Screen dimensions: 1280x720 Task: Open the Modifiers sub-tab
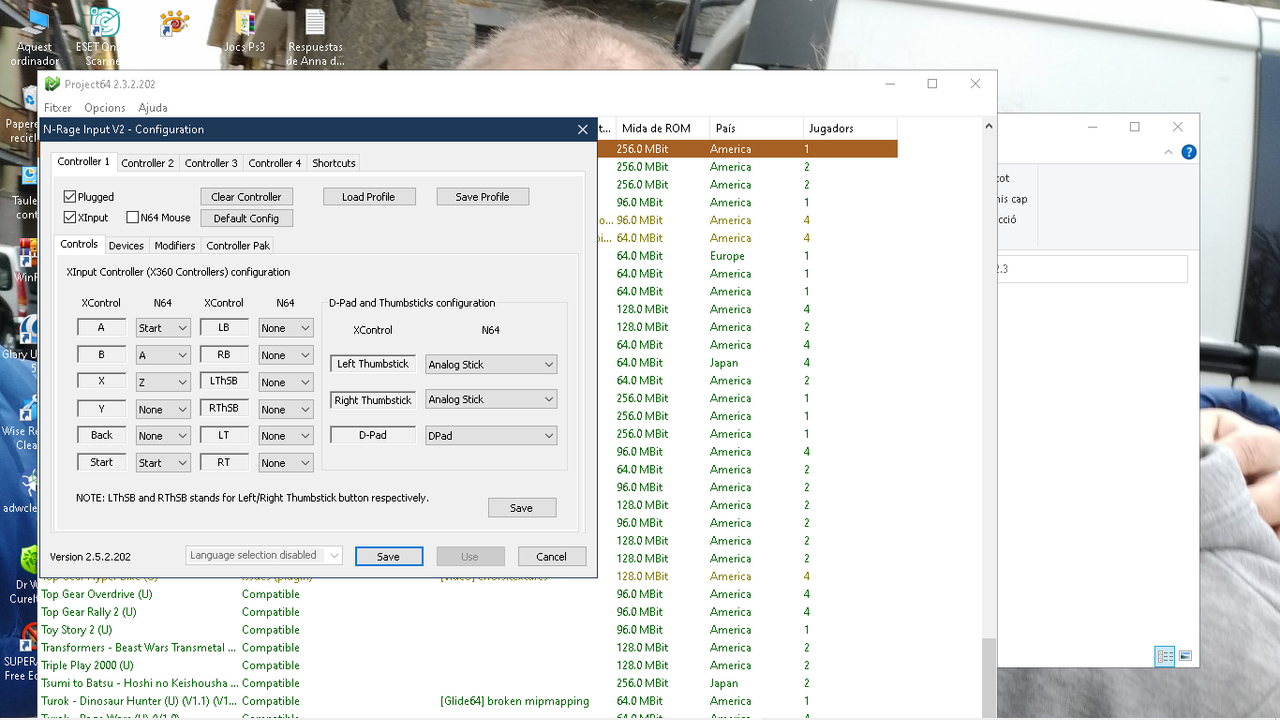click(175, 245)
